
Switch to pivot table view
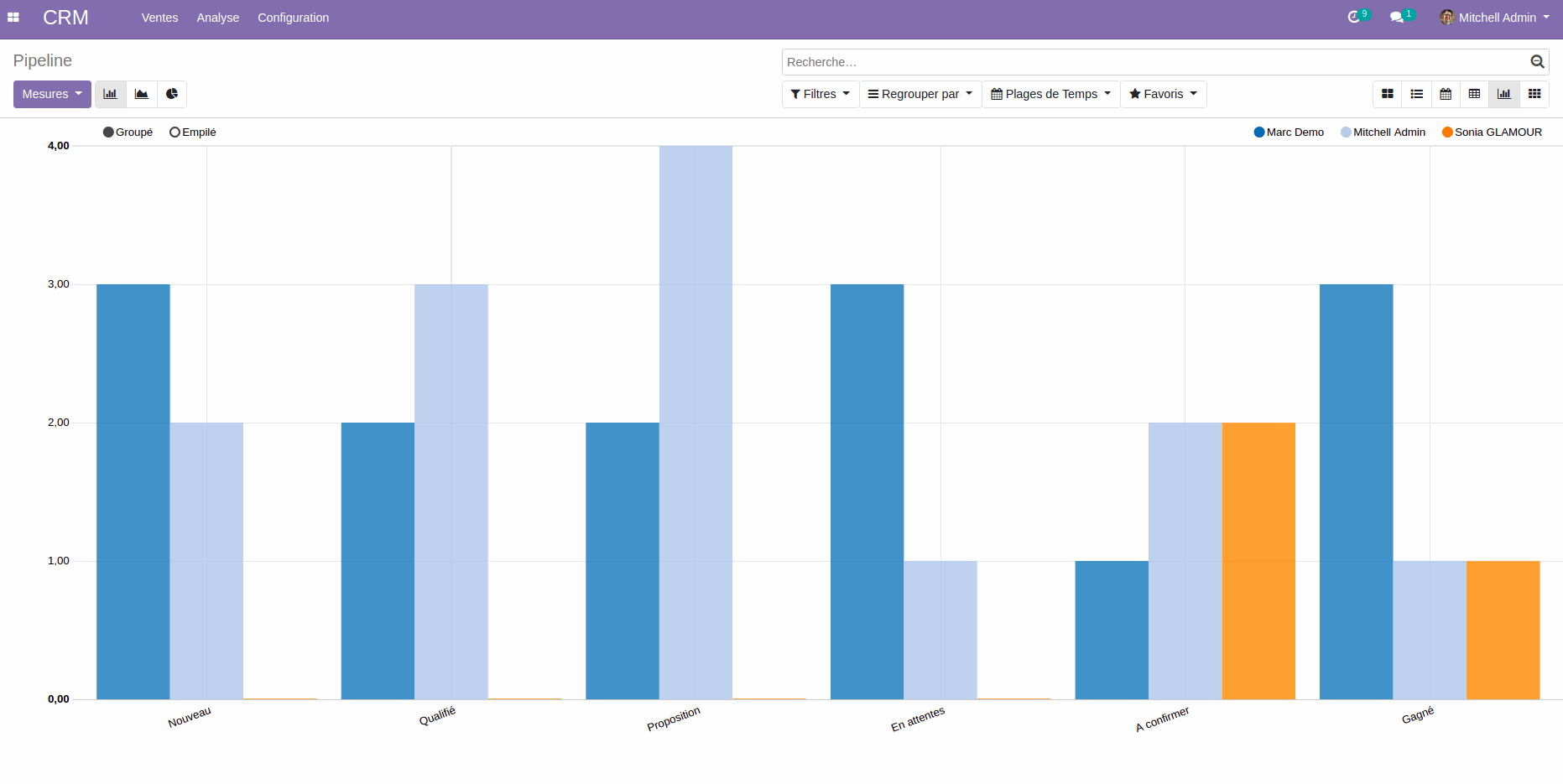1474,94
